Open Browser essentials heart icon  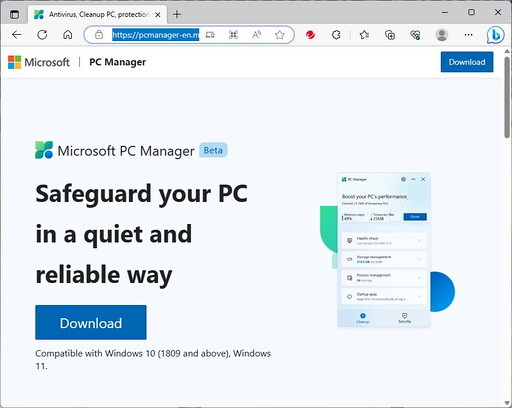(415, 34)
